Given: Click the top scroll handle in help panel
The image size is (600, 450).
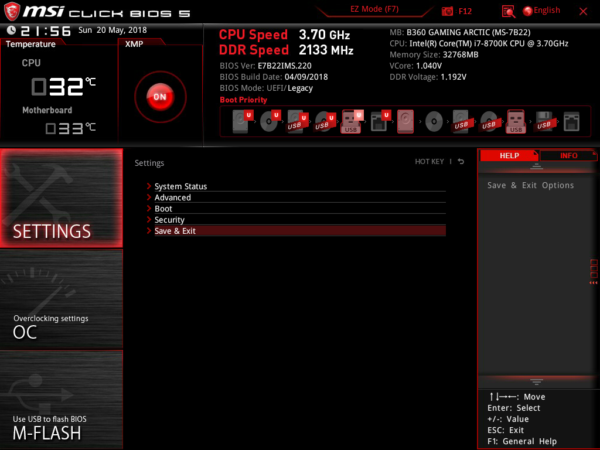Looking at the screenshot, I should click(536, 166).
